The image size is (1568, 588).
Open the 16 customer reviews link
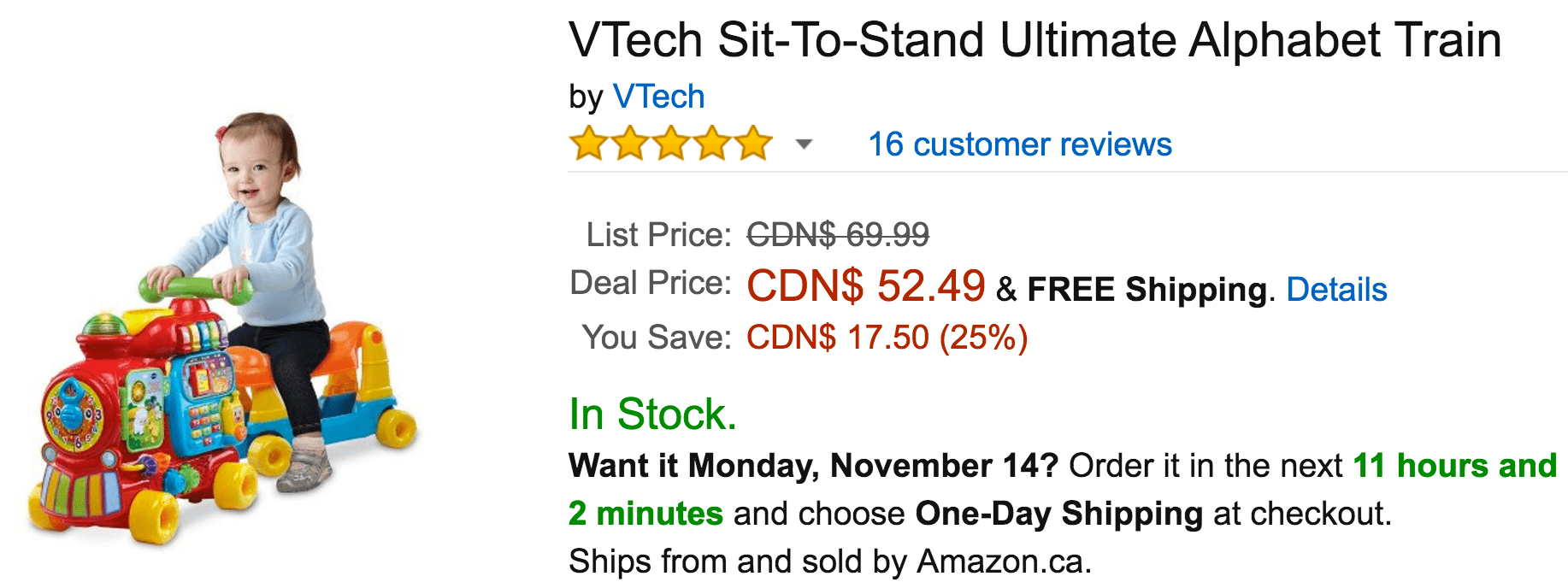pyautogui.click(x=1020, y=144)
